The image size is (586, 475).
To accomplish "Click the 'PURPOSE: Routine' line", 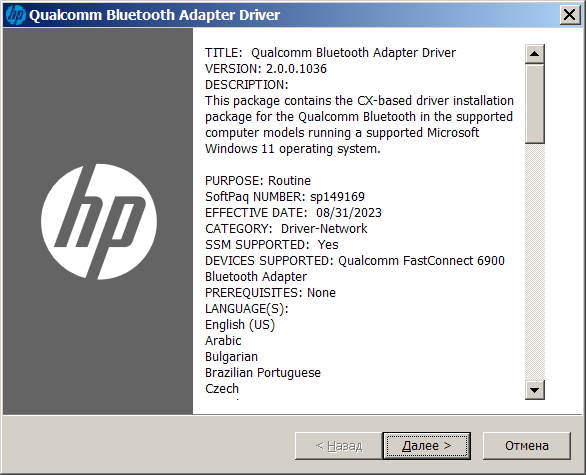I will point(258,181).
